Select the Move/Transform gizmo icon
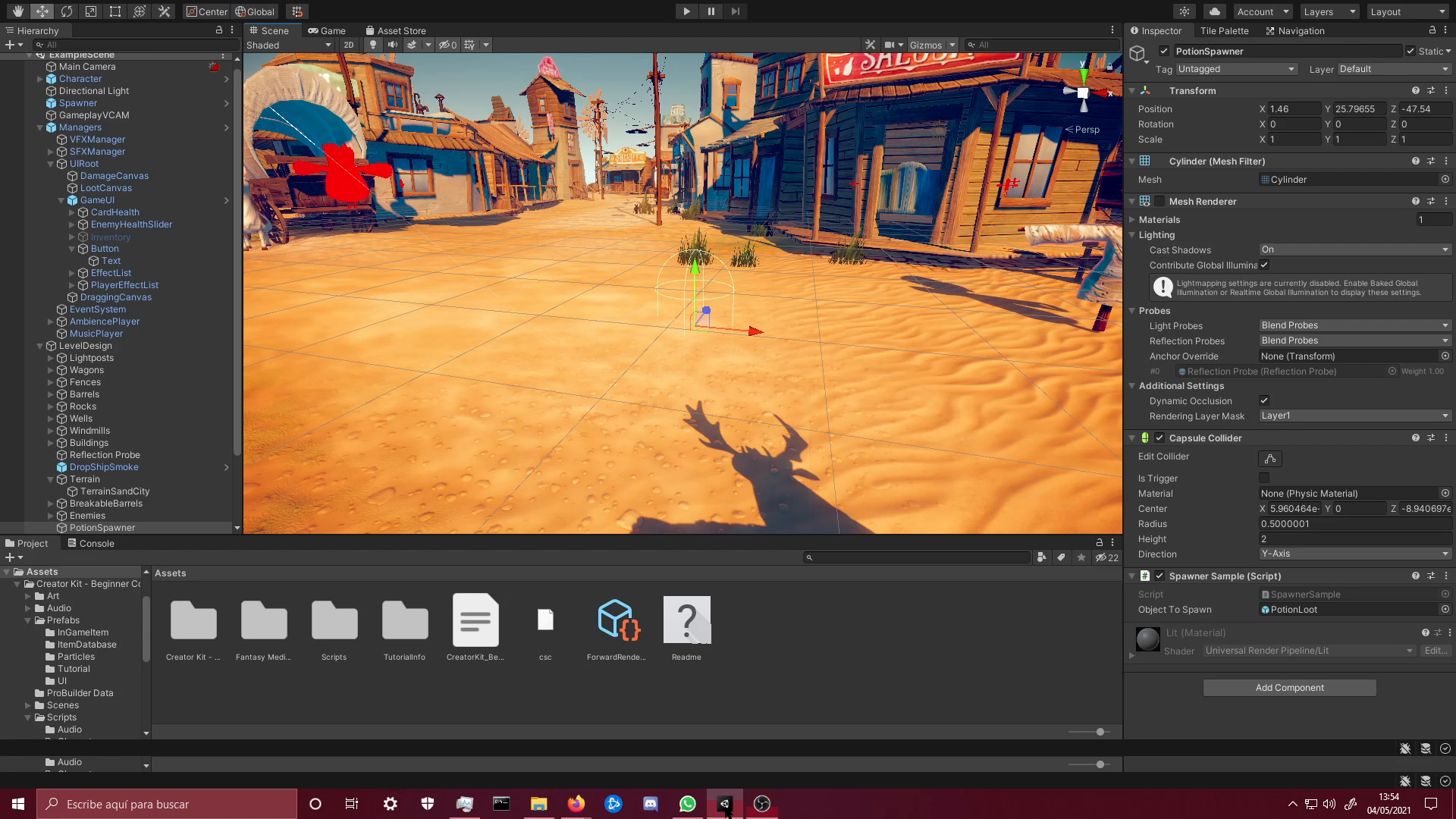 click(x=41, y=11)
